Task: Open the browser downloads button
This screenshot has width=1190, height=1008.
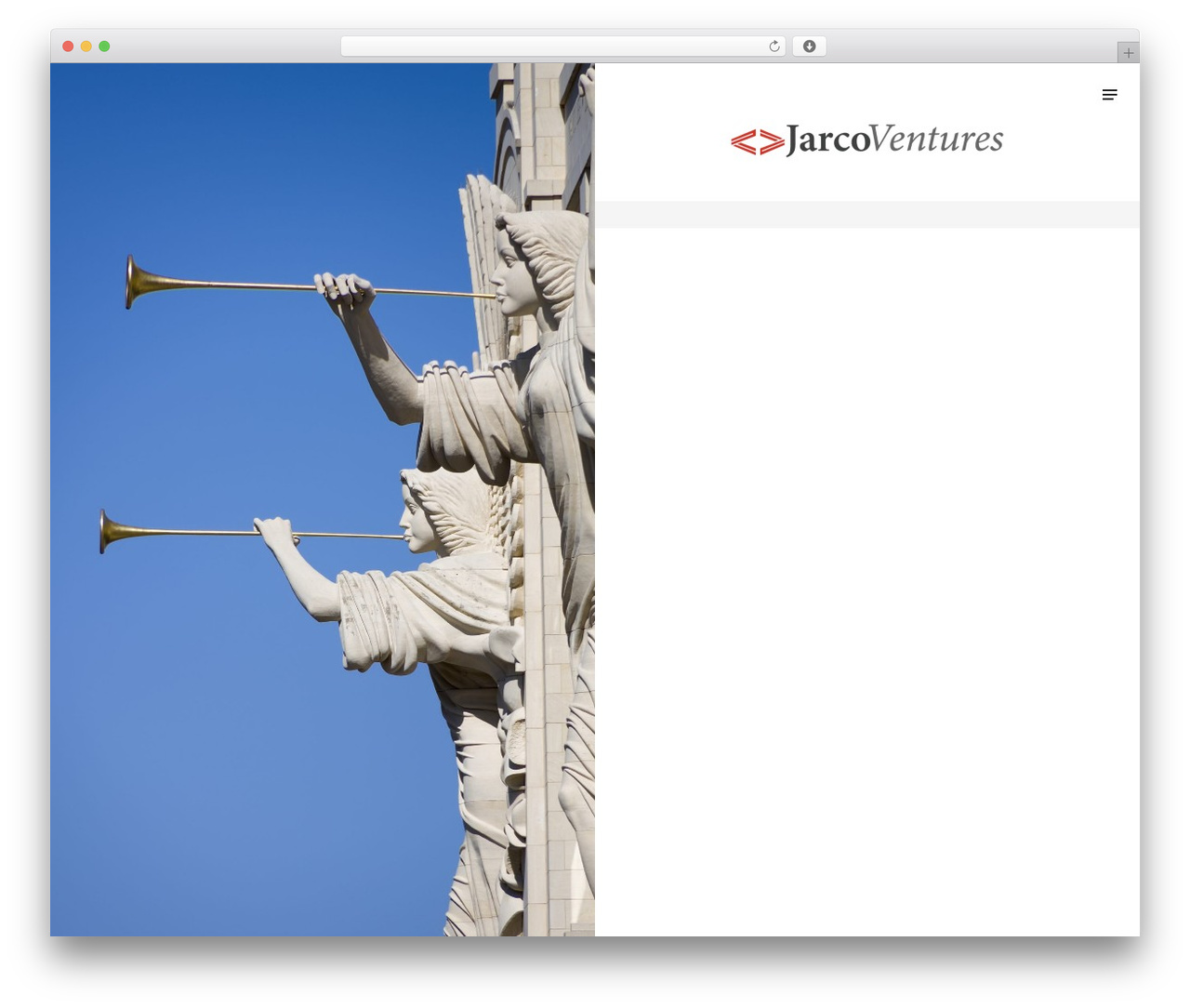Action: (809, 46)
